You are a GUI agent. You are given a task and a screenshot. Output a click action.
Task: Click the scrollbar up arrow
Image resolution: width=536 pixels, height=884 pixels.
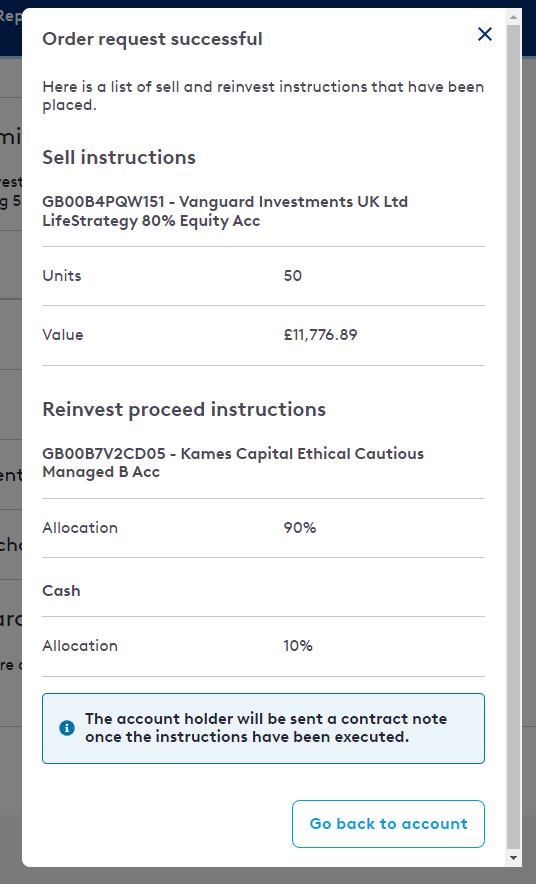click(x=513, y=17)
